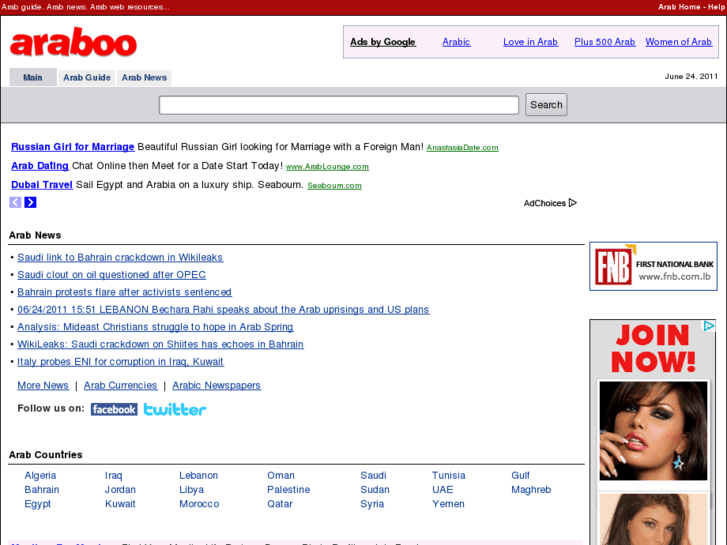This screenshot has width=727, height=545.
Task: Open the Arabic Newspapers link
Action: (217, 385)
